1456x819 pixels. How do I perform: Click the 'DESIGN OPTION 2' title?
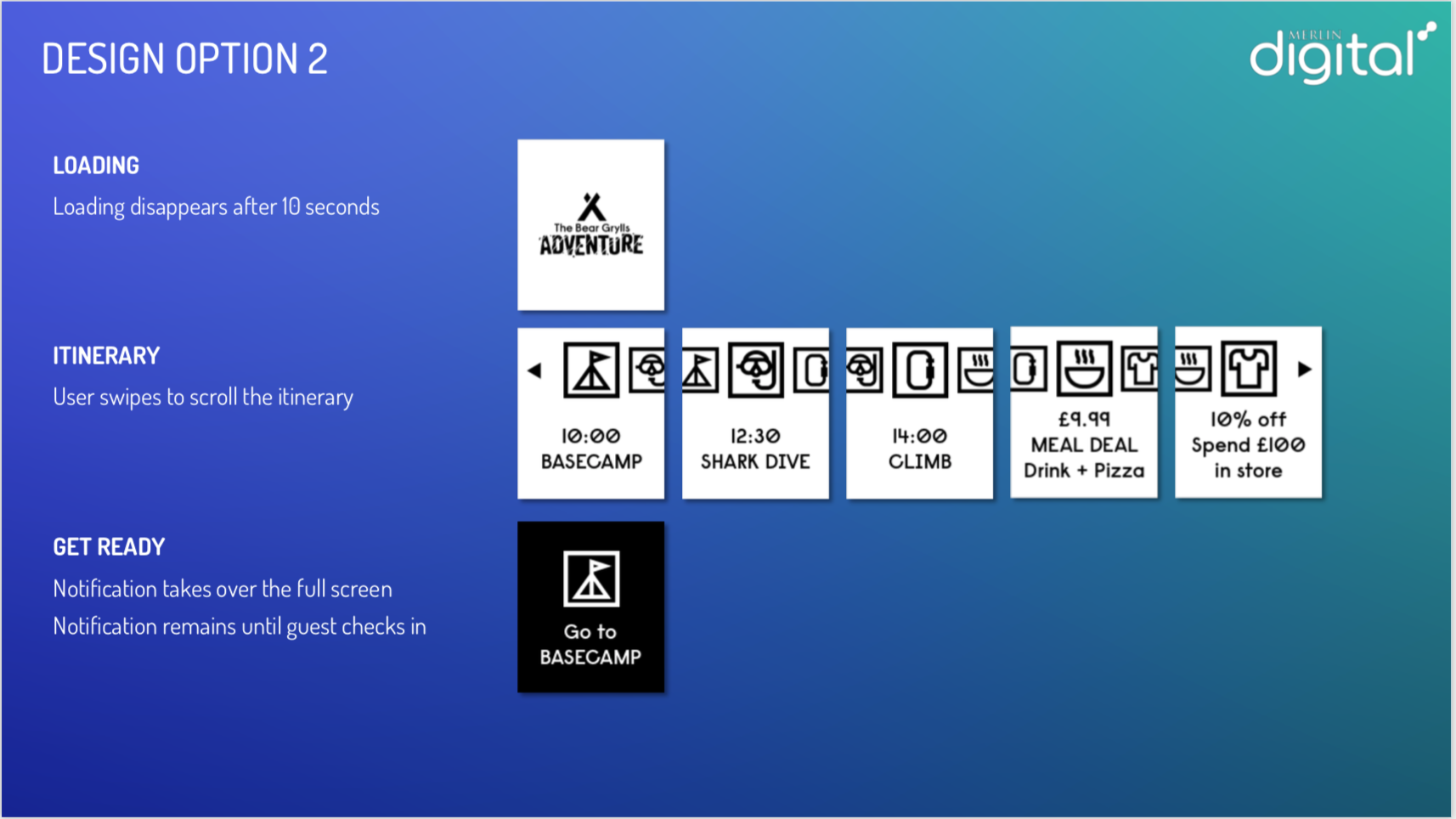184,59
